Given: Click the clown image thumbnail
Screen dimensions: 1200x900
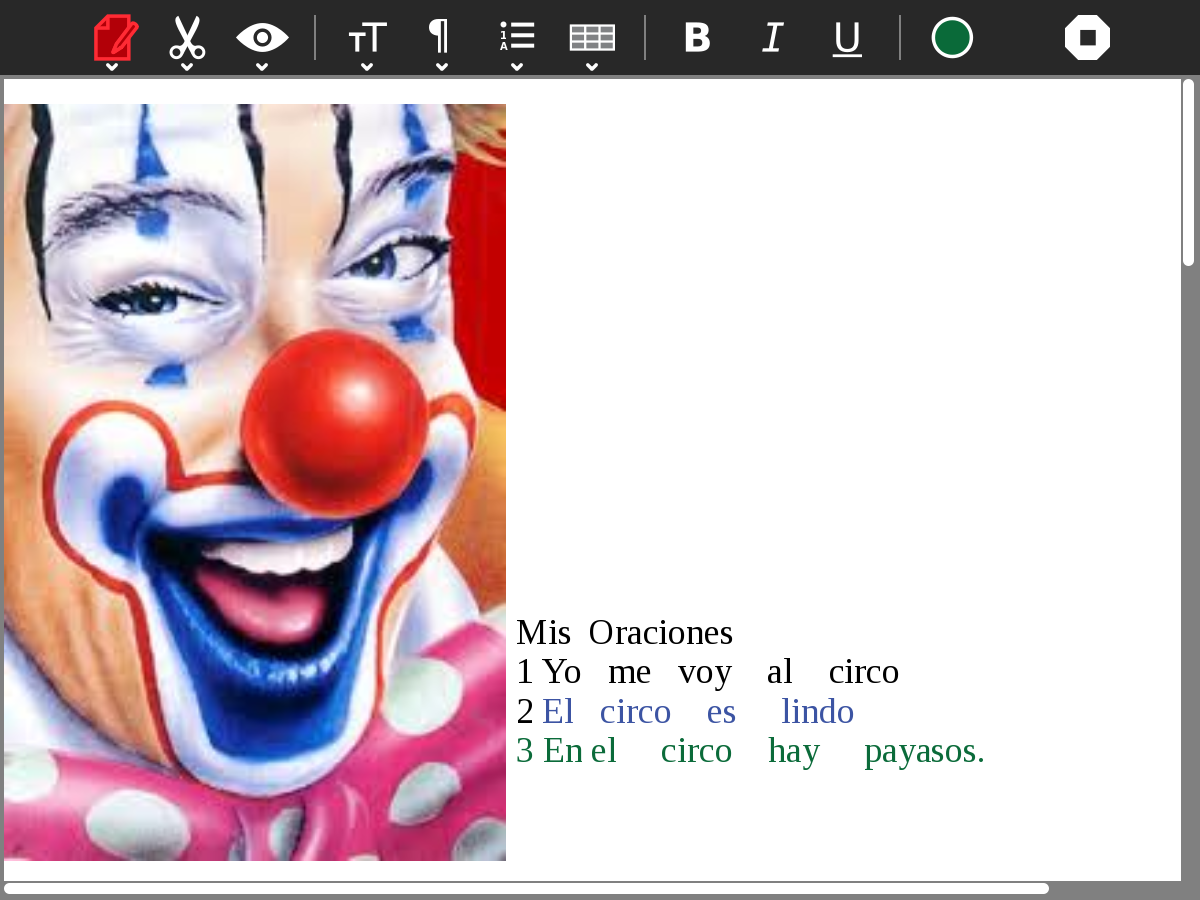Looking at the screenshot, I should pyautogui.click(x=255, y=480).
